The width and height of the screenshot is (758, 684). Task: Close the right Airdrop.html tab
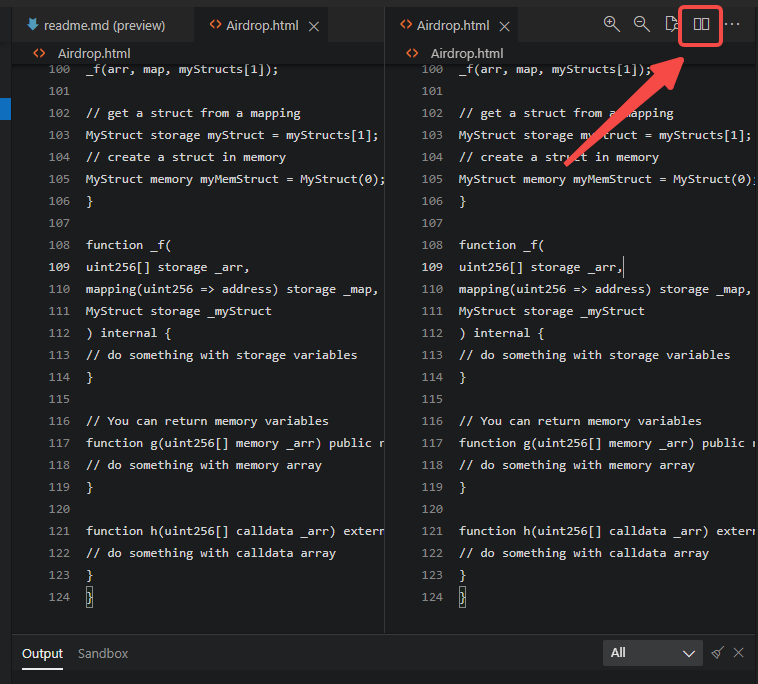504,27
